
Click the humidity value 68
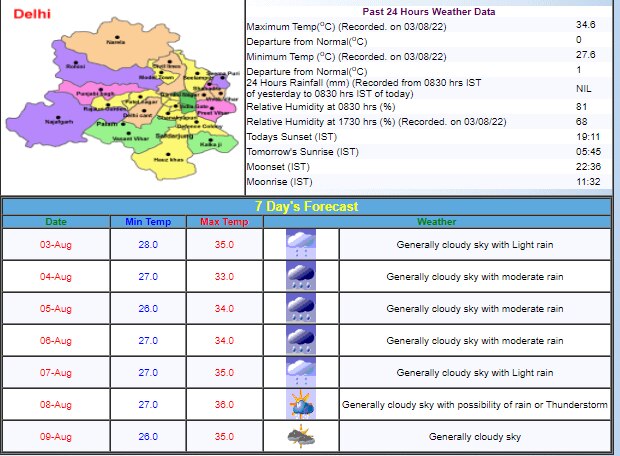(x=582, y=121)
